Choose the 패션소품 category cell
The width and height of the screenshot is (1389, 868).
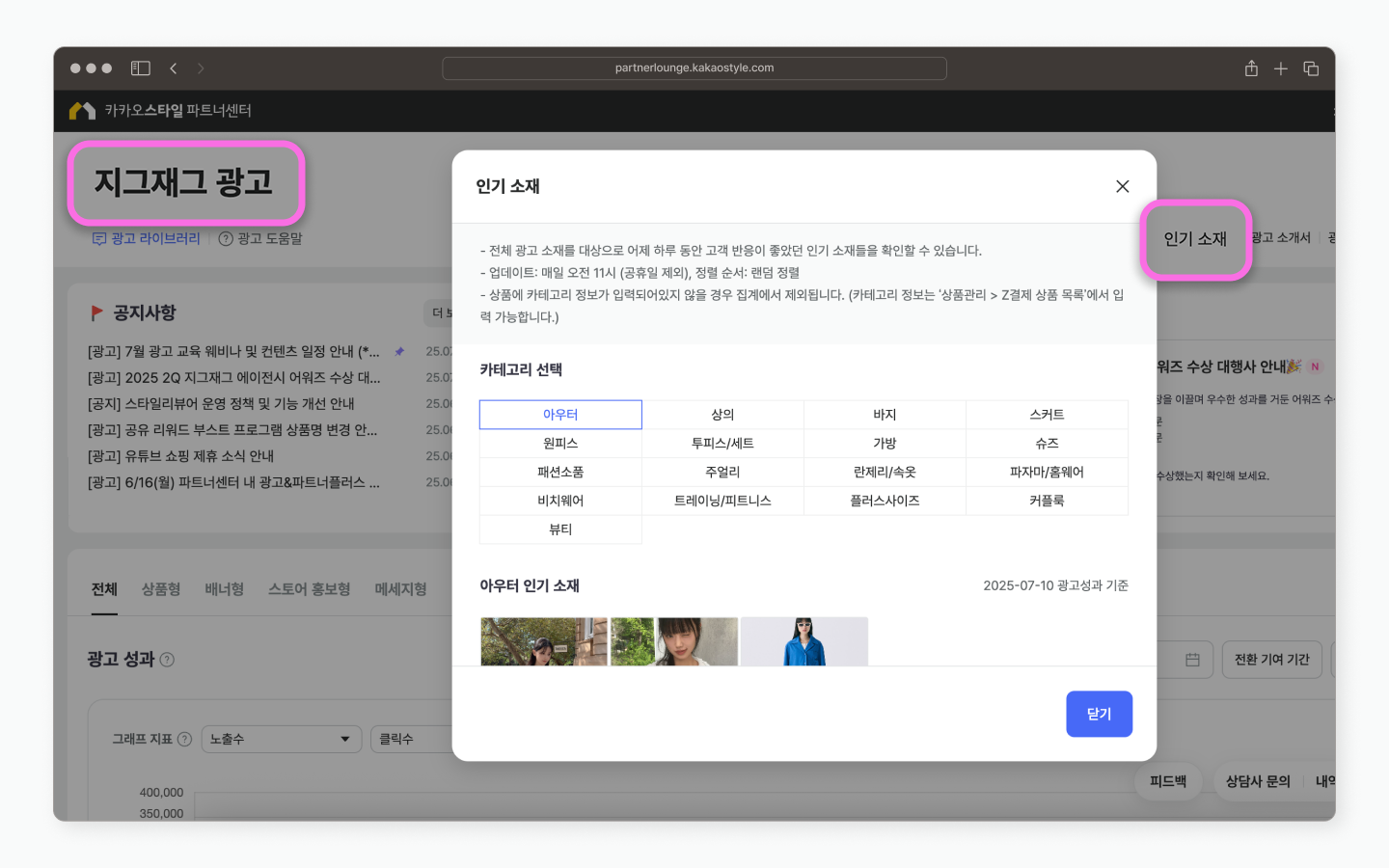point(560,473)
